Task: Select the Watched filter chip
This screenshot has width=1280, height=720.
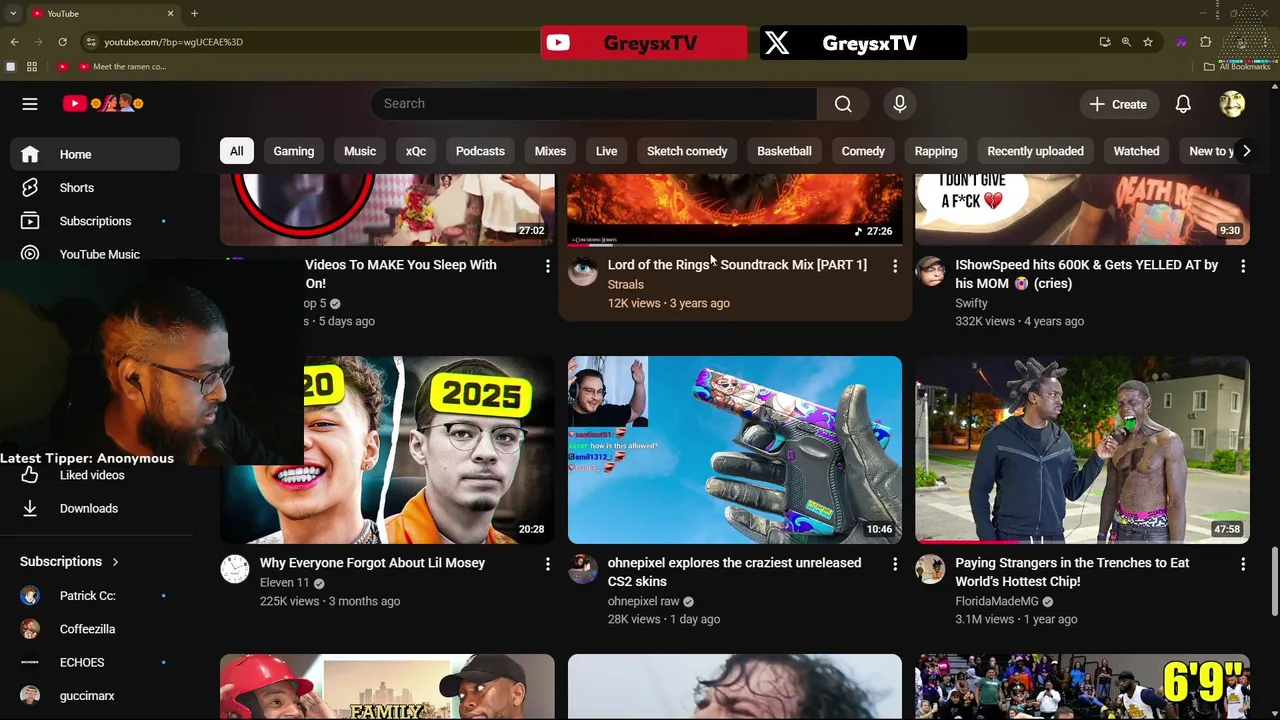Action: click(1136, 151)
